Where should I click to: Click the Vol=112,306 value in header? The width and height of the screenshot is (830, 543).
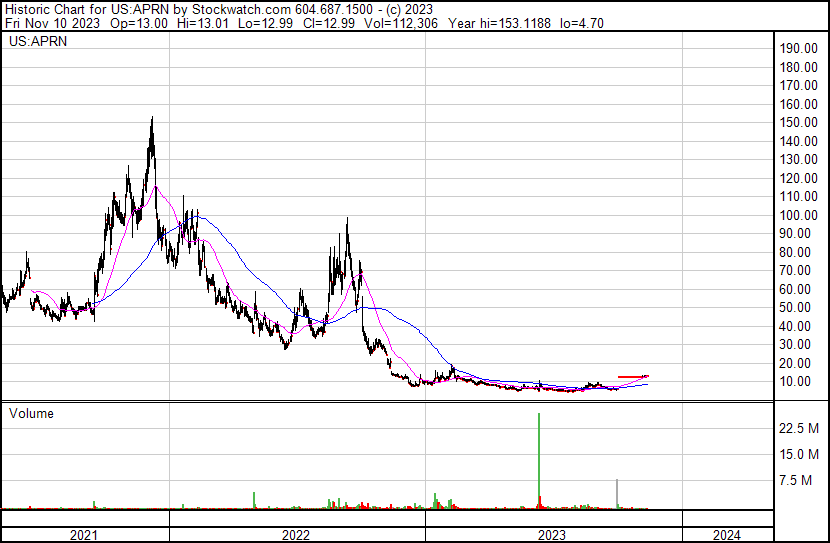(x=399, y=23)
